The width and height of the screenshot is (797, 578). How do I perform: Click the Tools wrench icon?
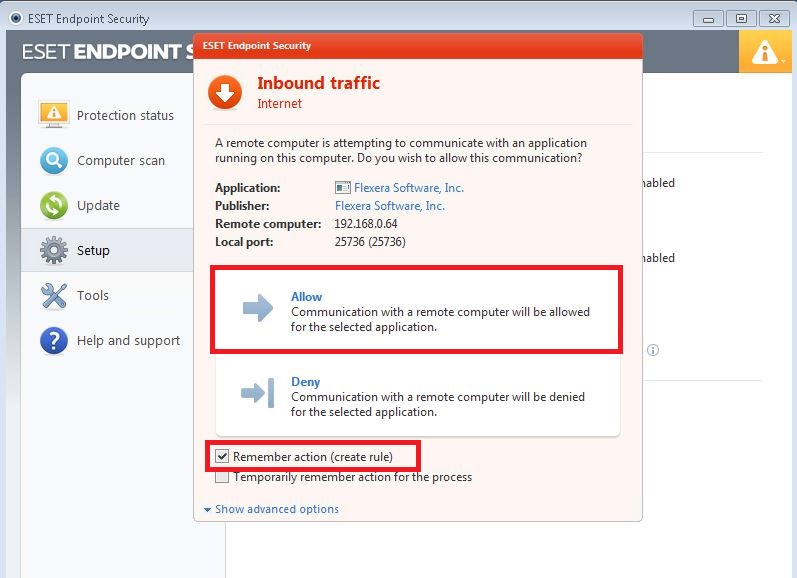(x=53, y=295)
